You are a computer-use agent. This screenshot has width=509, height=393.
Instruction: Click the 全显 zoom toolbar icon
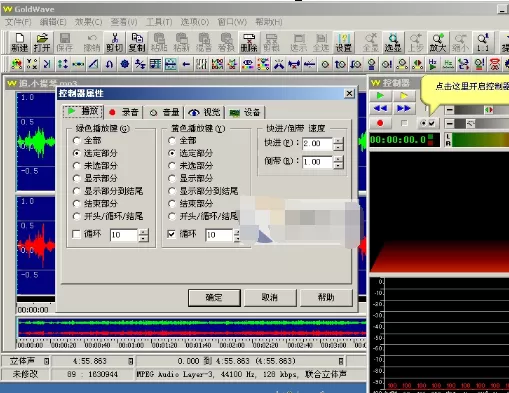(370, 43)
